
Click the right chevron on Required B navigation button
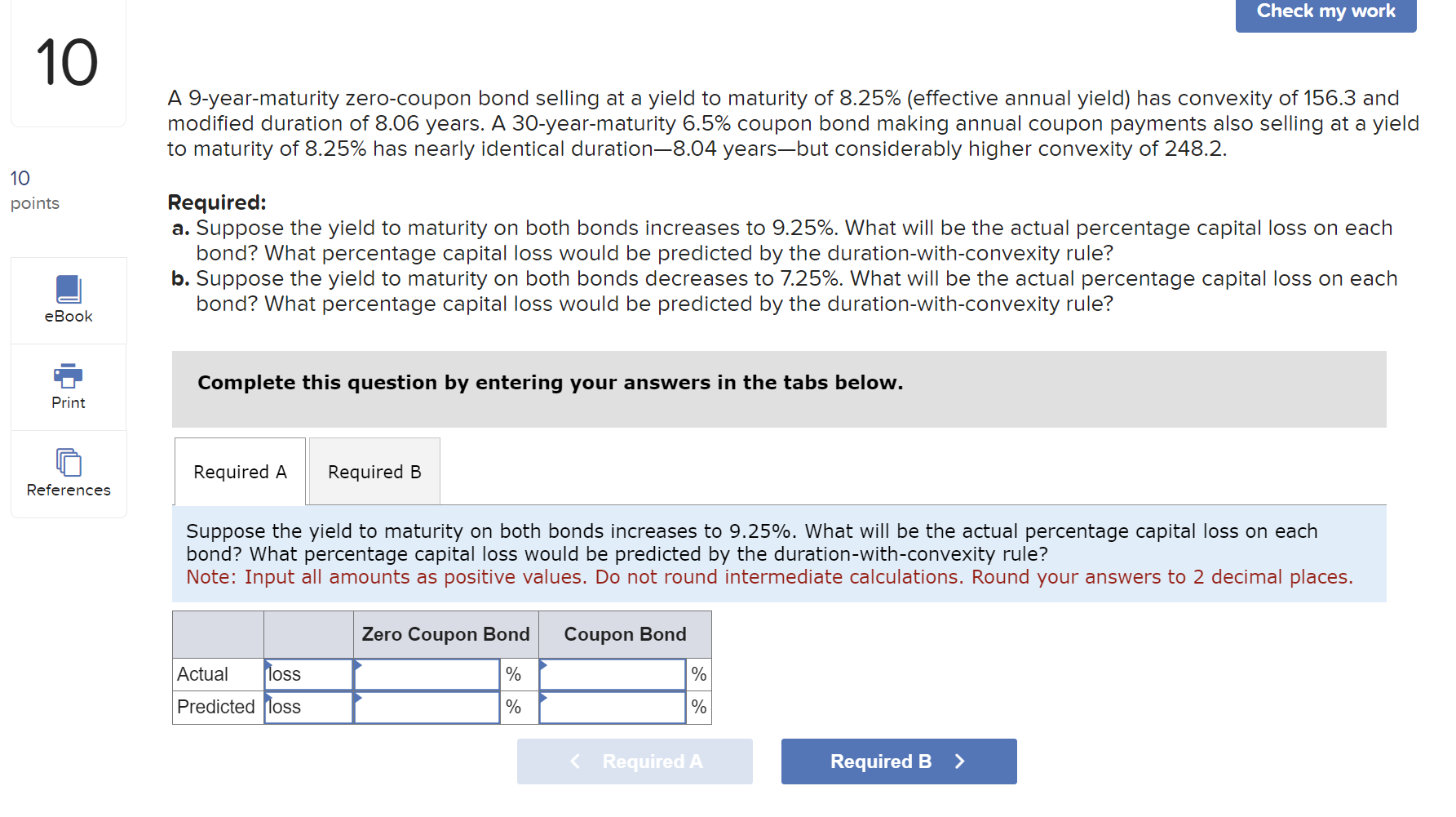(959, 761)
